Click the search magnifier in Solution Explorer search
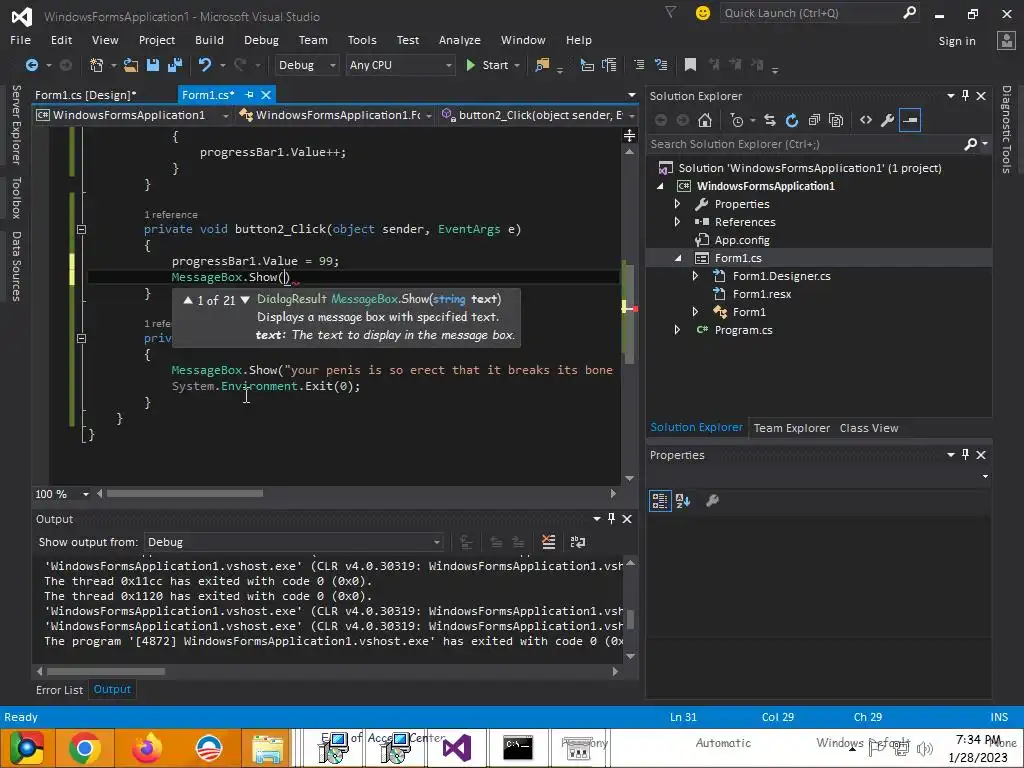The image size is (1024, 768). 970,144
